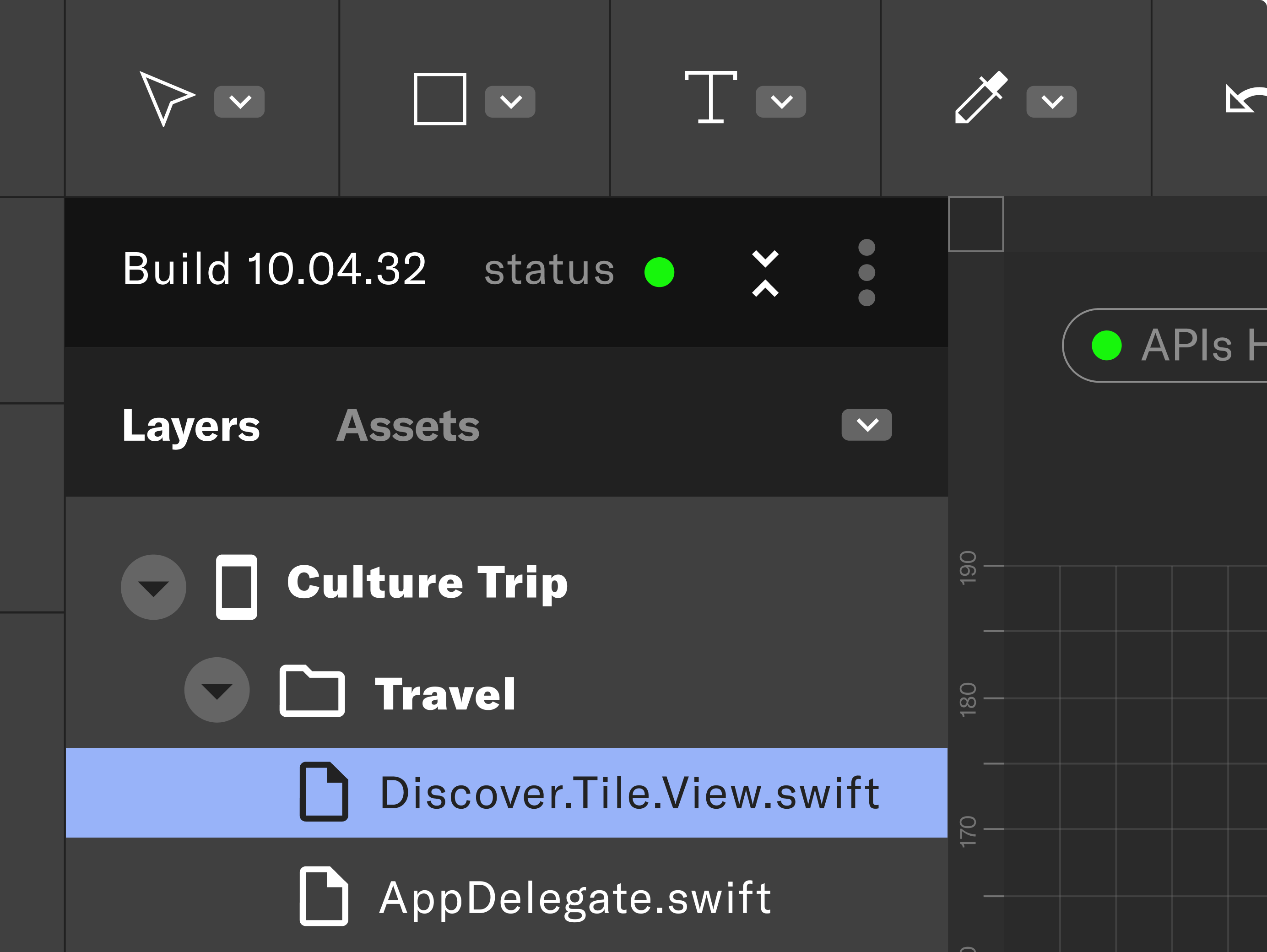Viewport: 1267px width, 952px height.
Task: Click the APIs status pill button
Action: pyautogui.click(x=1174, y=346)
